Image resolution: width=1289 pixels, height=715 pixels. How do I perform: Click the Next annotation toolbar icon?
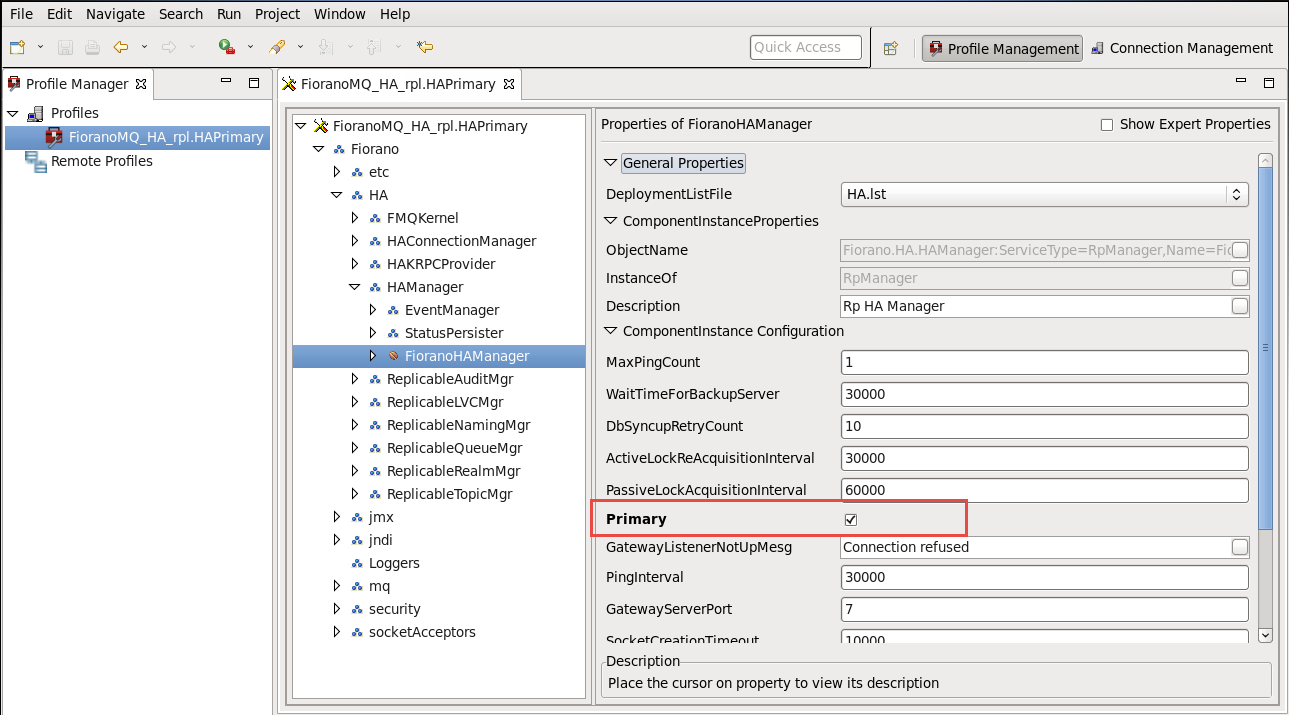325,47
